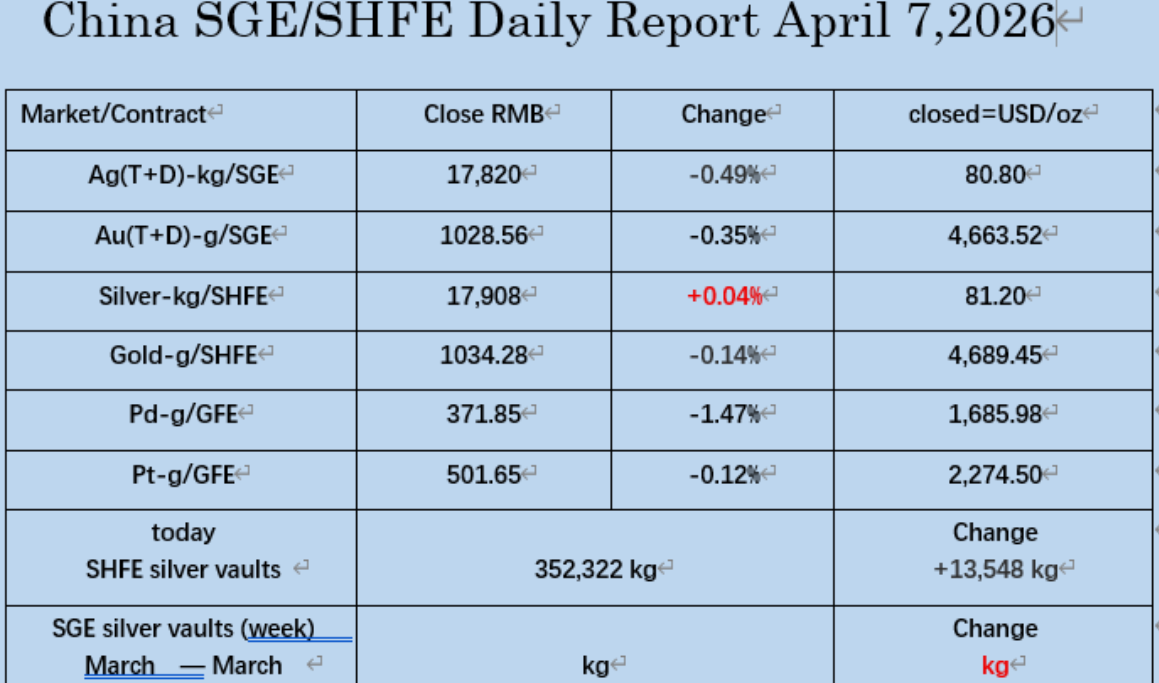Viewport: 1159px width, 683px height.
Task: Click the 352,322 kg vault amount
Action: (595, 569)
